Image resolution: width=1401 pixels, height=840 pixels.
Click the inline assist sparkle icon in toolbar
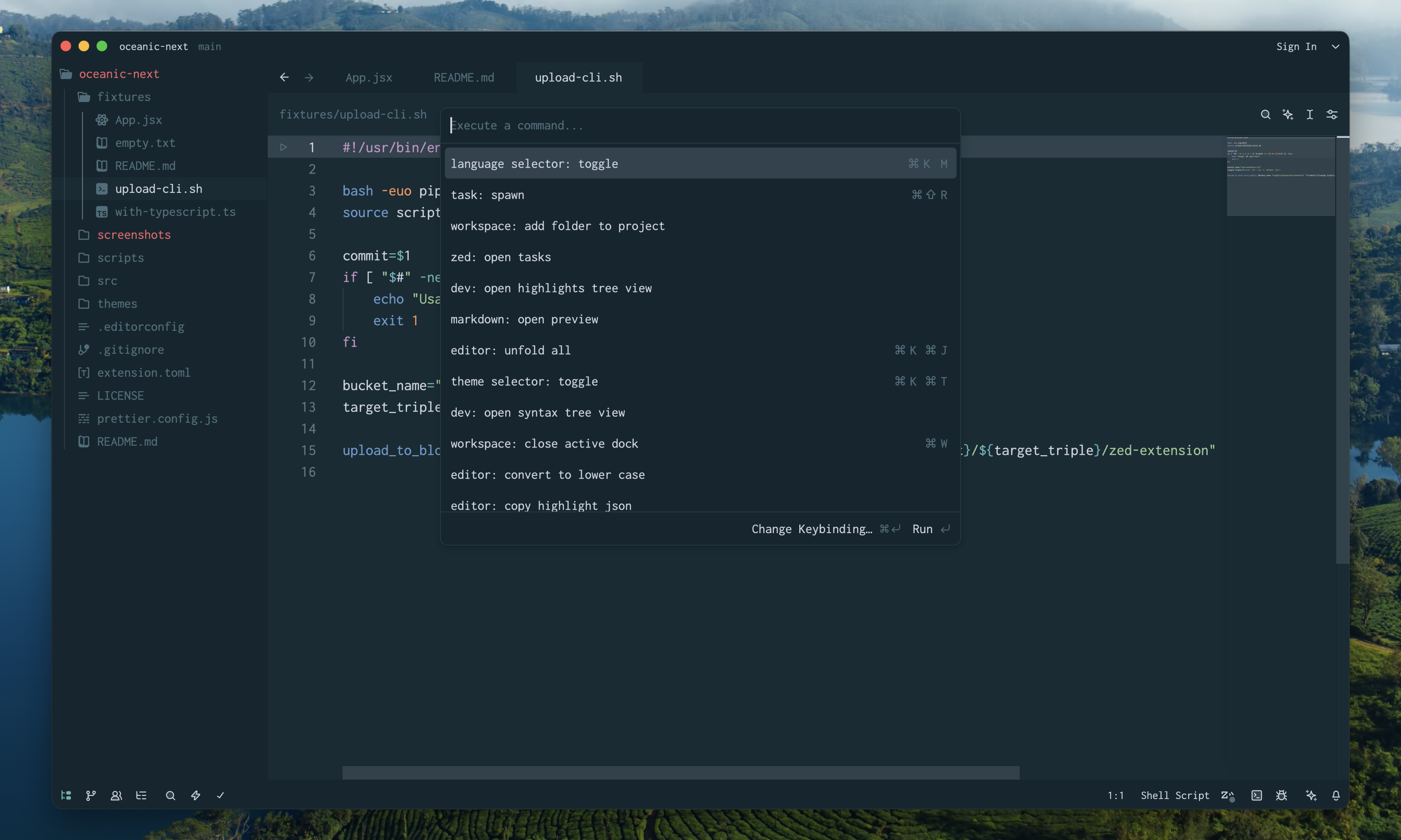pyautogui.click(x=1288, y=114)
